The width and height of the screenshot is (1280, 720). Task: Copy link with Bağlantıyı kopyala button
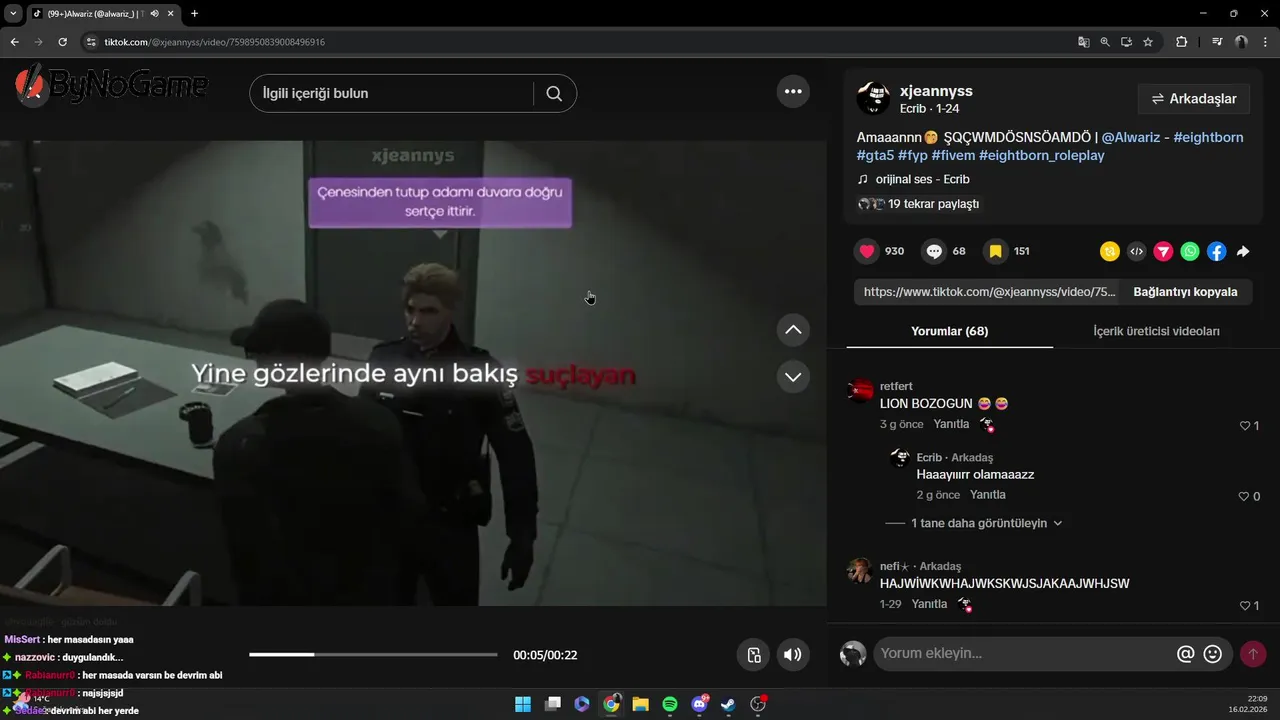(x=1185, y=292)
